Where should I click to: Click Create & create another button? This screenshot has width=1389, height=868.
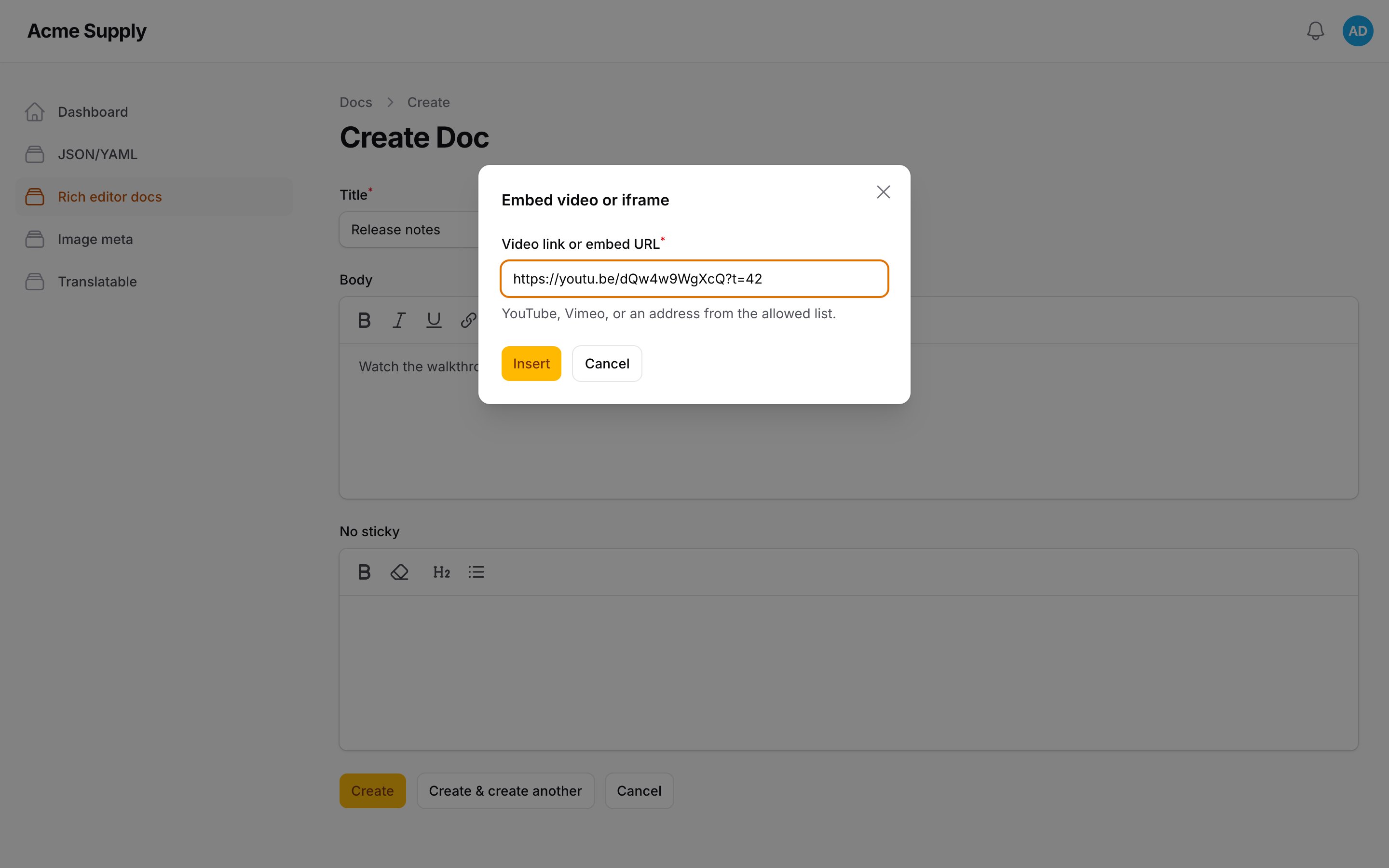tap(505, 791)
